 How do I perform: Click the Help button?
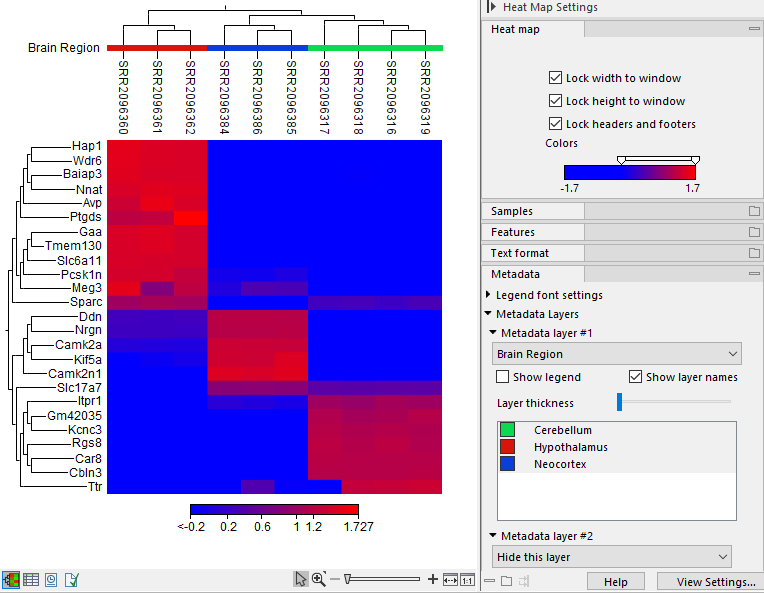pyautogui.click(x=615, y=582)
